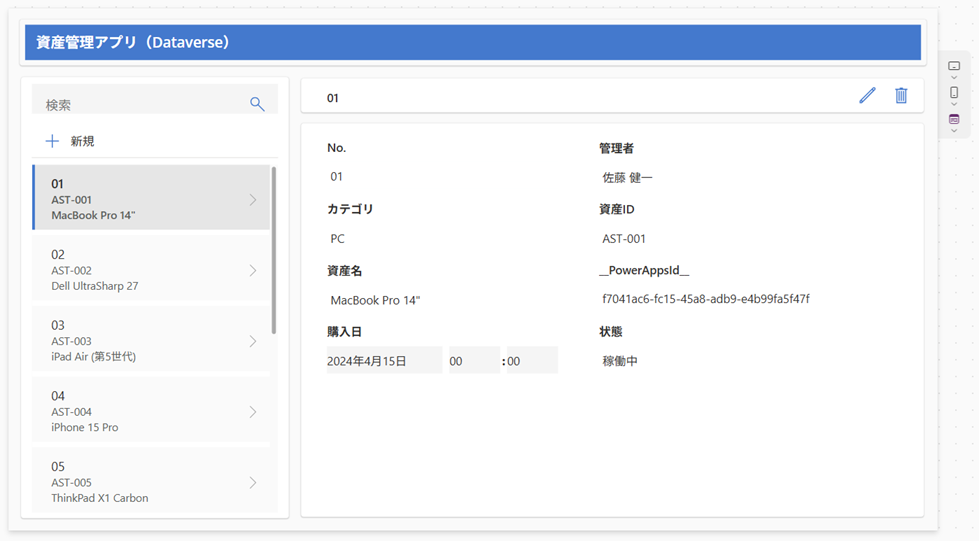Expand the chevron below the purple template icon

coord(954,131)
